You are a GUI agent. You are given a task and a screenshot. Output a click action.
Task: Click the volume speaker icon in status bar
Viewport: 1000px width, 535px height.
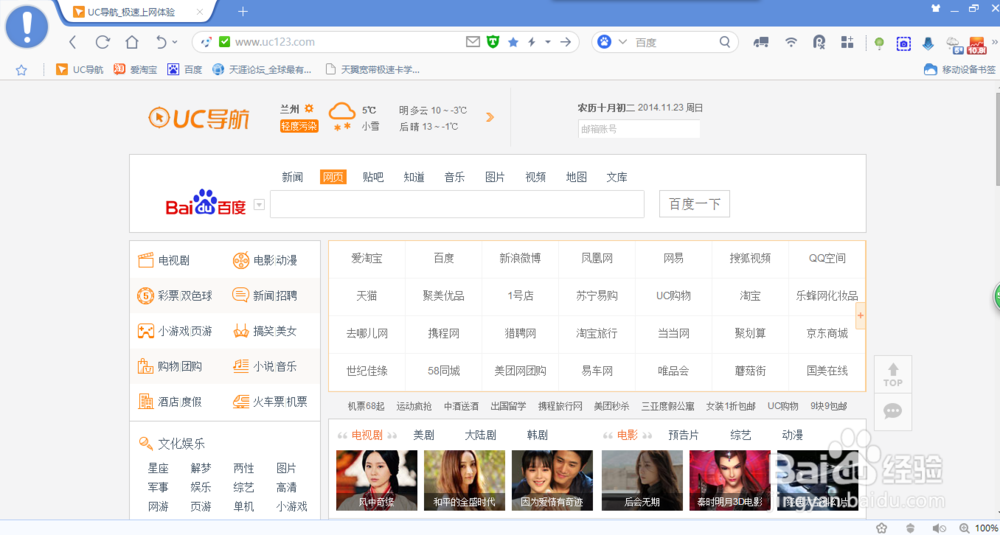click(x=939, y=528)
